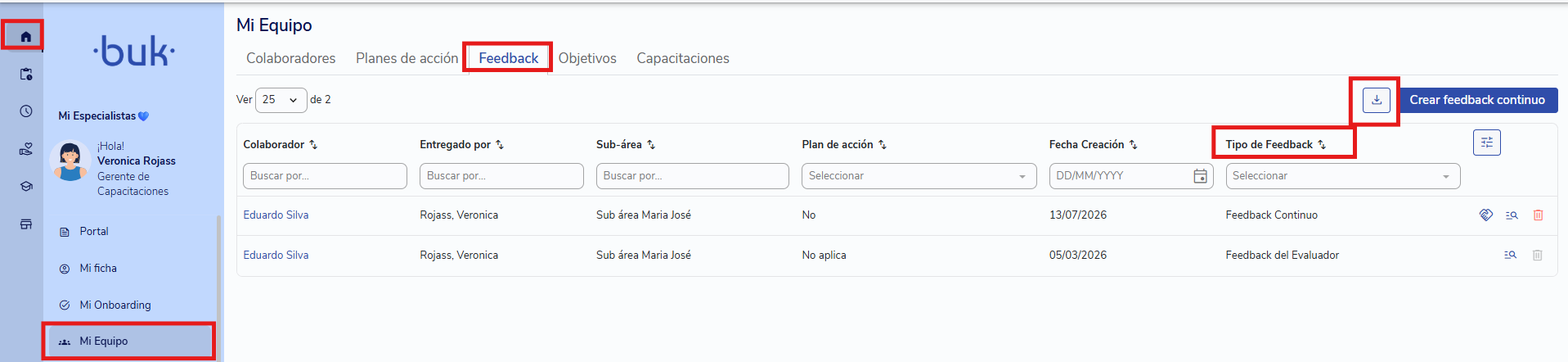View details icon for Feedback del Evaluador row
The image size is (1568, 362).
[x=1511, y=256]
